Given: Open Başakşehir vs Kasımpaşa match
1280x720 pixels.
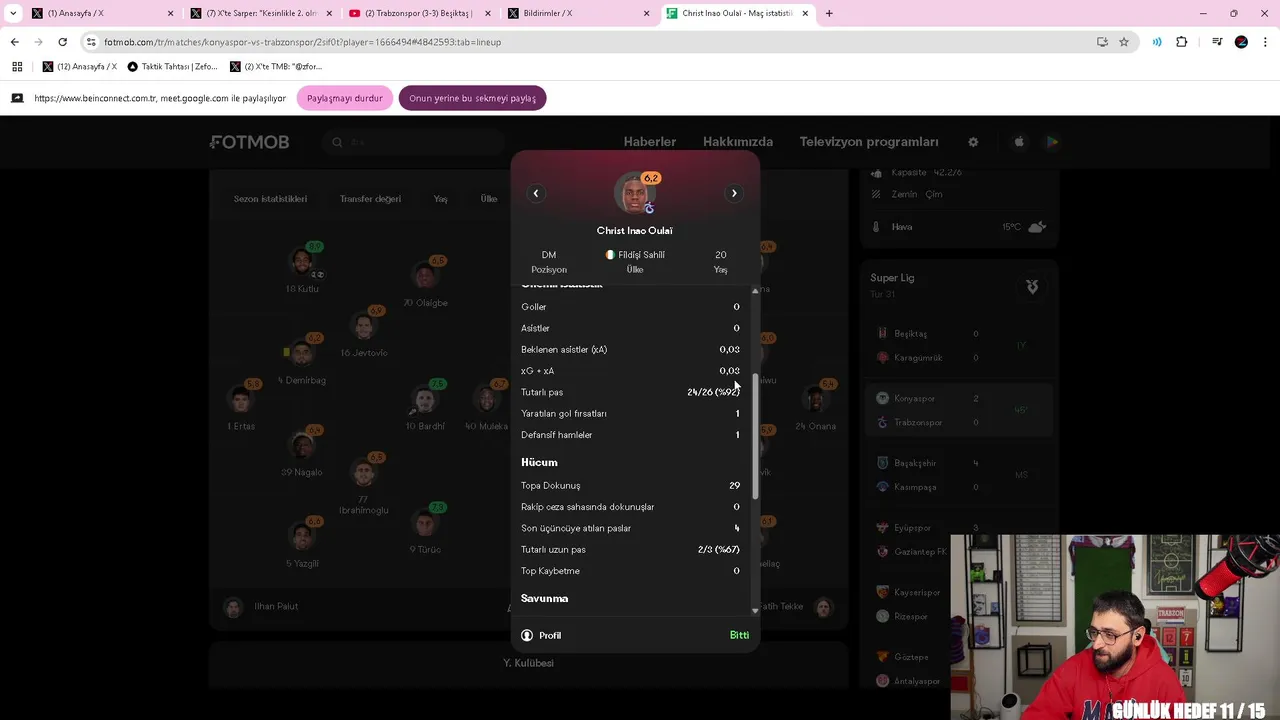Looking at the screenshot, I should point(959,475).
